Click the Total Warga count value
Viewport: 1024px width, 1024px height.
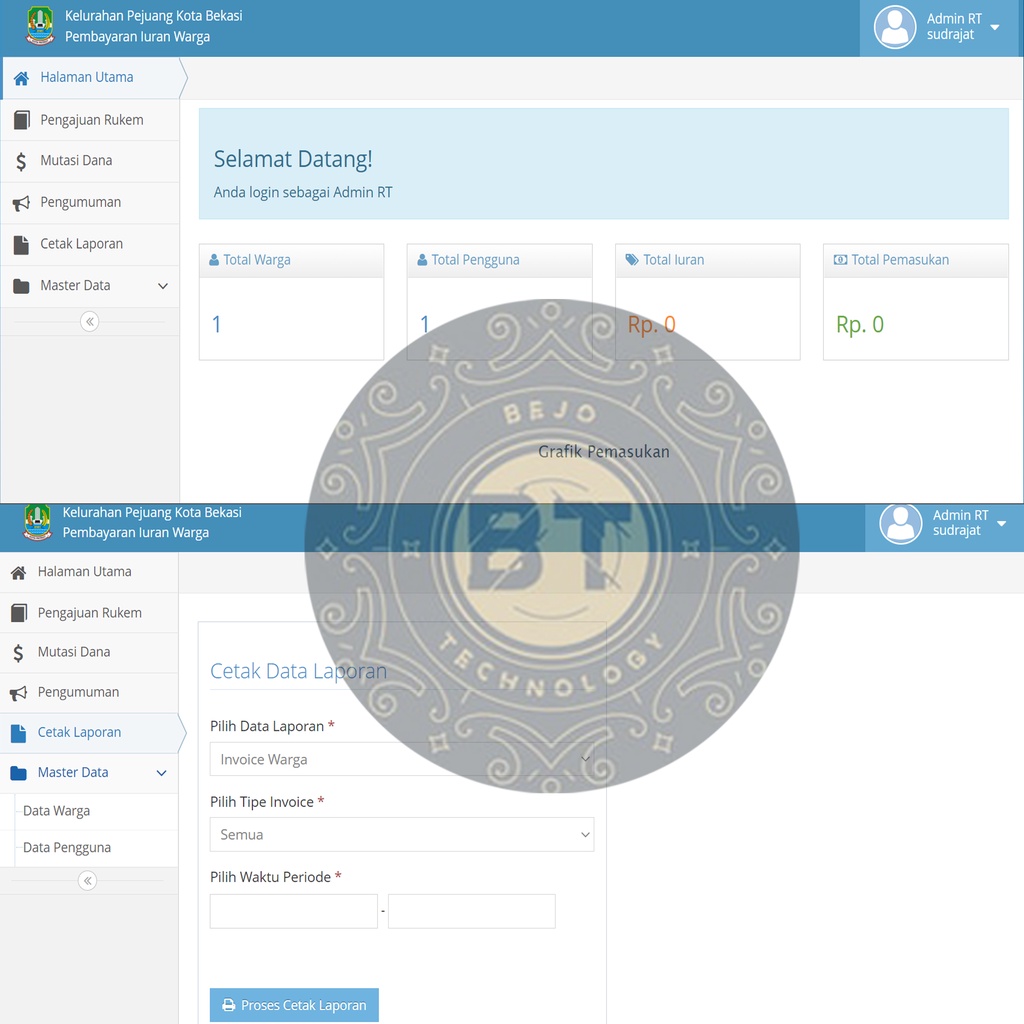[x=217, y=325]
